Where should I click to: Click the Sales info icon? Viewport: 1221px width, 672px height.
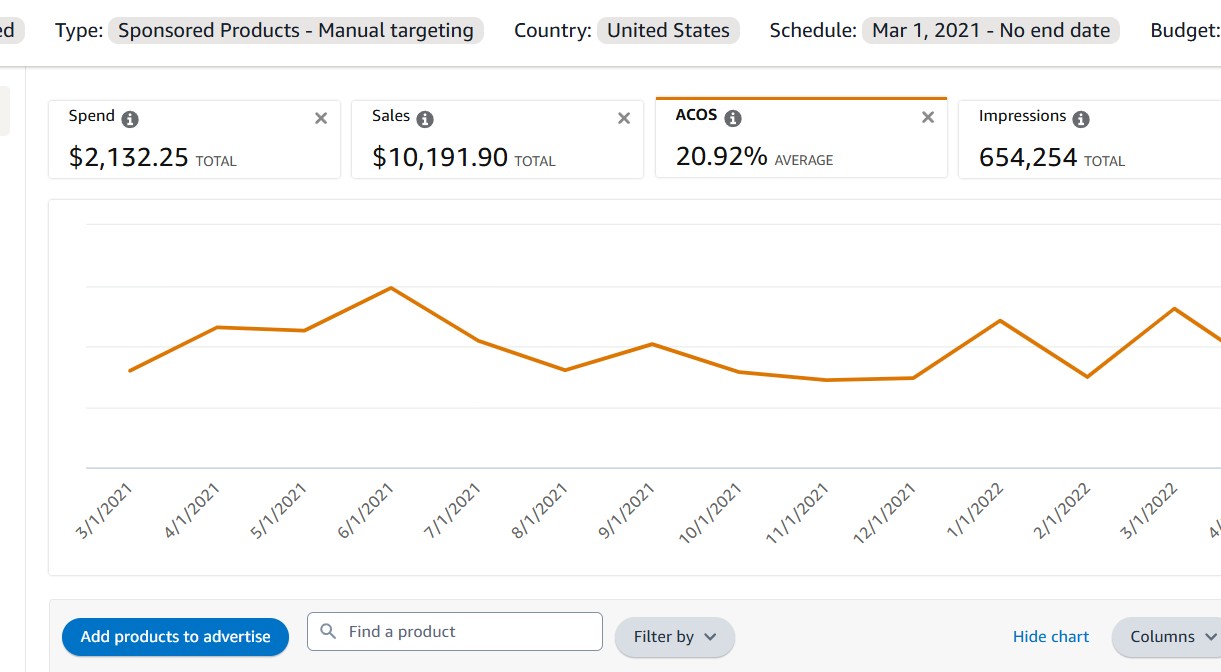(425, 119)
